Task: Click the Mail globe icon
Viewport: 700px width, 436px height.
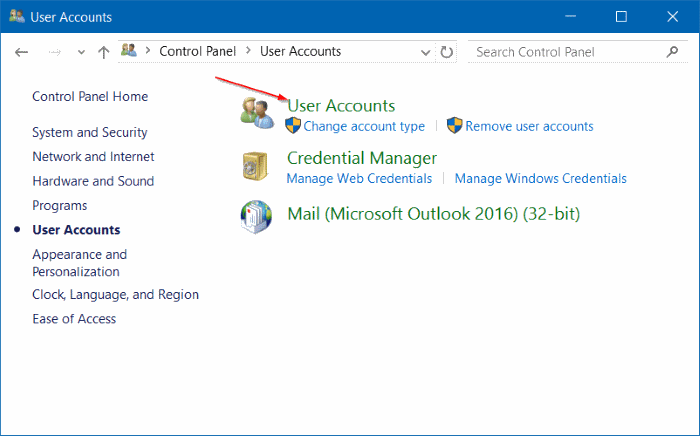Action: click(256, 217)
